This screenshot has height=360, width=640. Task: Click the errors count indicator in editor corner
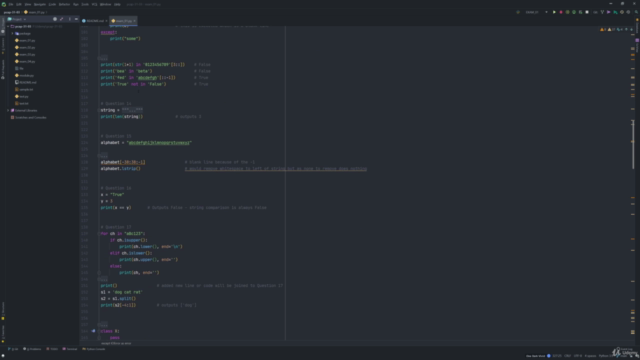pos(603,29)
